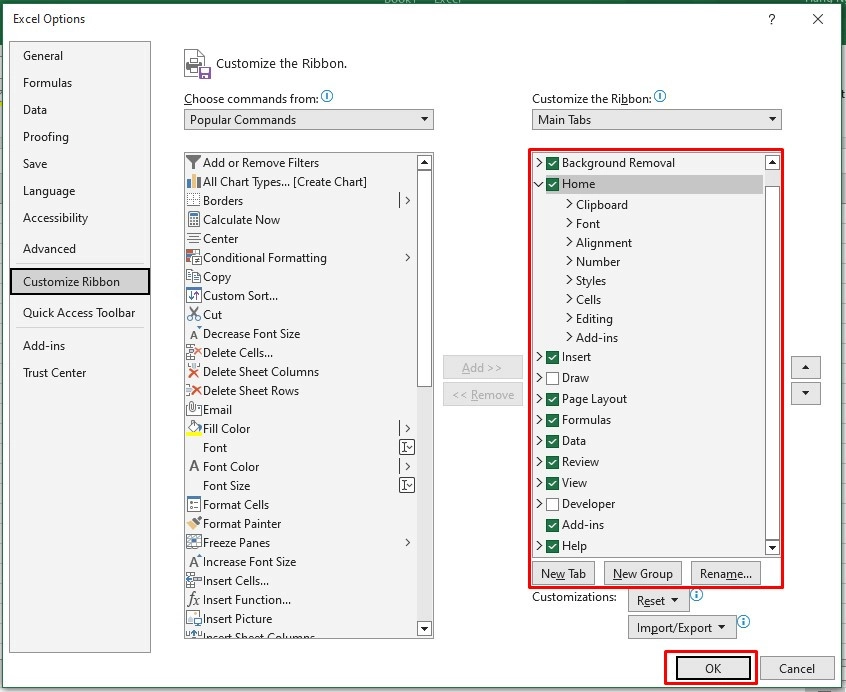This screenshot has height=692, width=846.
Task: Switch to the Trust Center category
Action: coord(55,373)
